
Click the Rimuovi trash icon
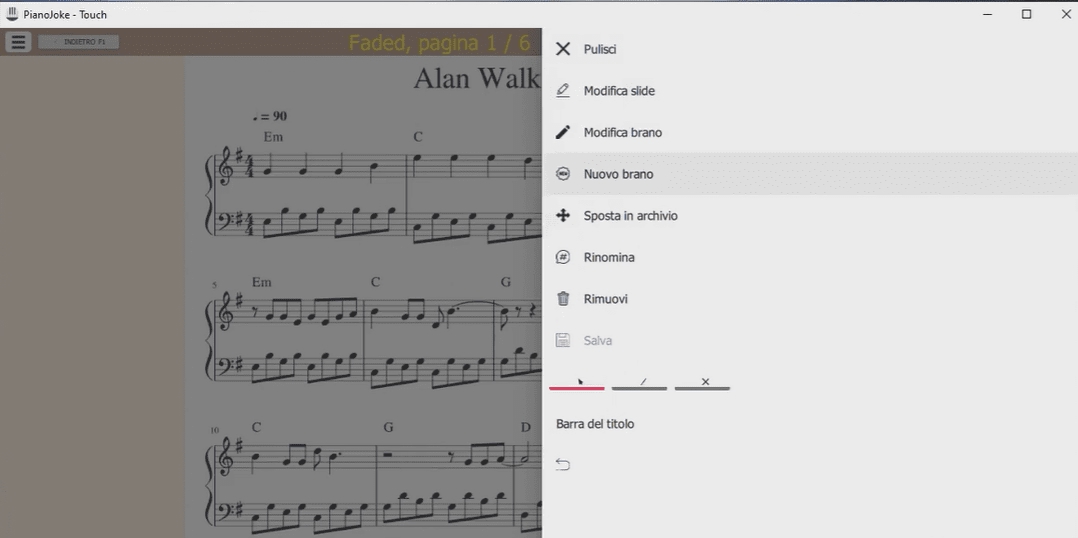(x=563, y=299)
